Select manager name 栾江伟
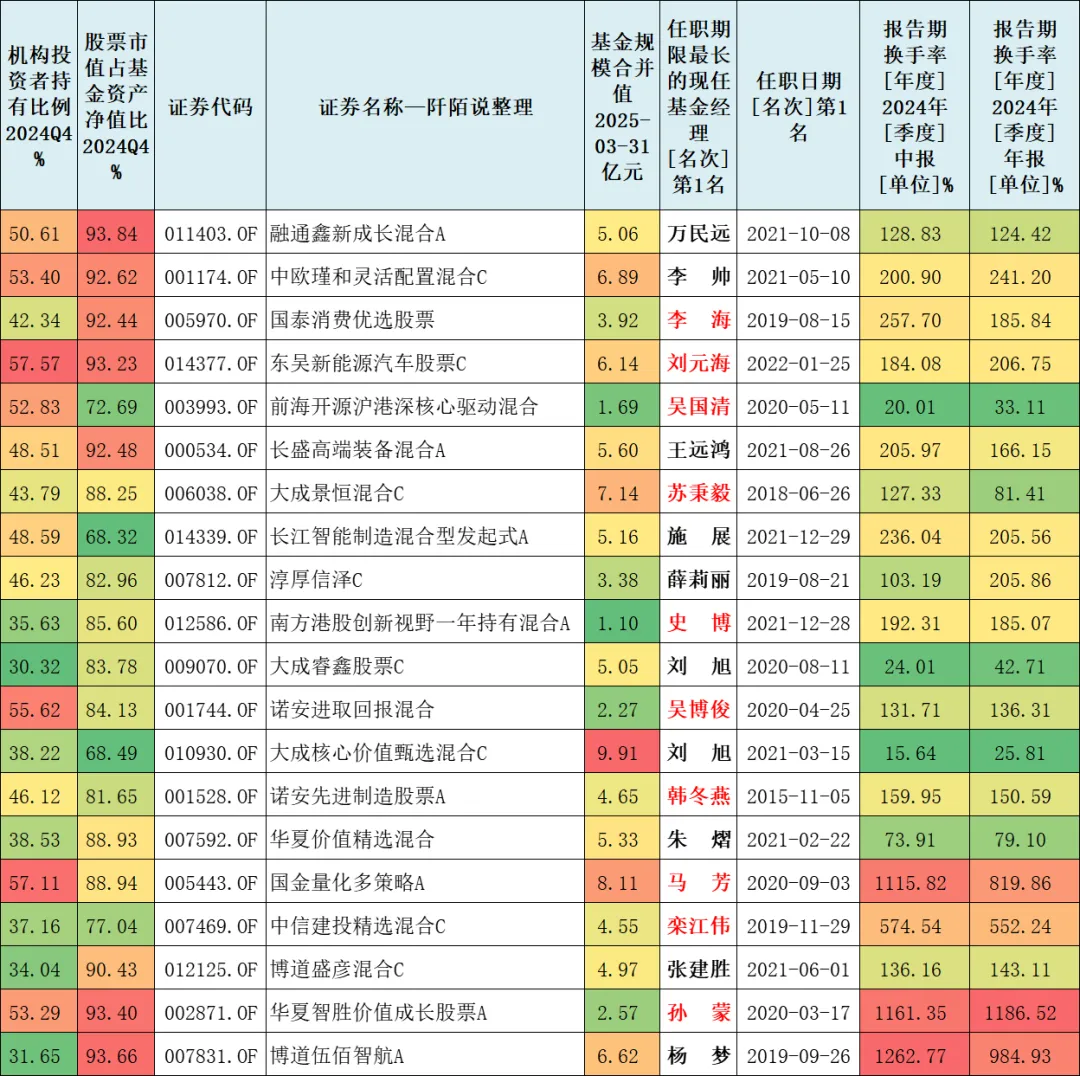 (698, 927)
